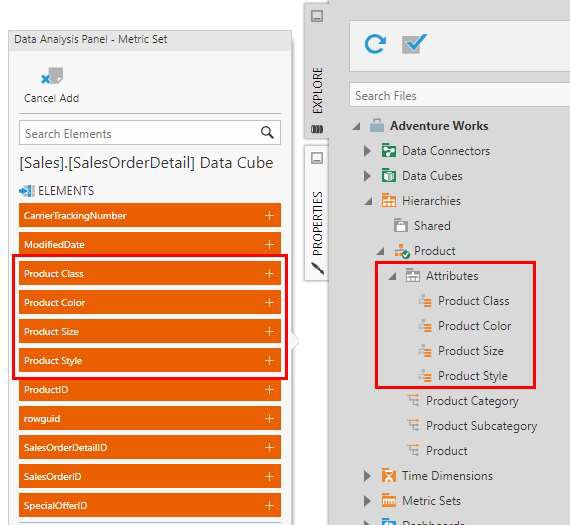Add Product Class with plus icon
Image resolution: width=570 pixels, height=525 pixels.
point(269,274)
